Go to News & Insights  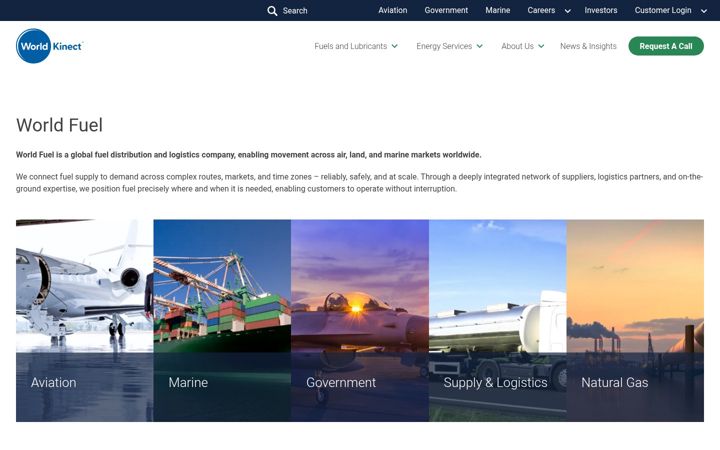point(588,46)
